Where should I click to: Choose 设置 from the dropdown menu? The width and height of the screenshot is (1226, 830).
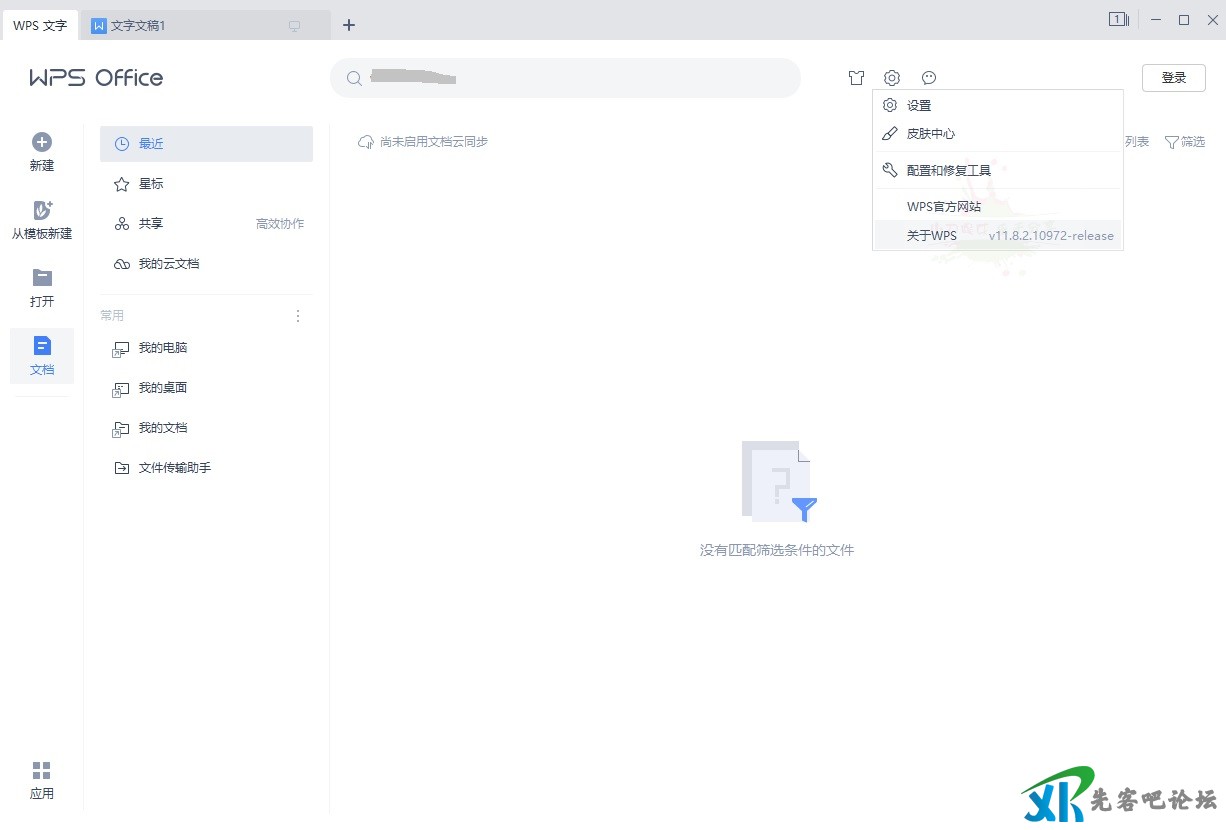(918, 106)
